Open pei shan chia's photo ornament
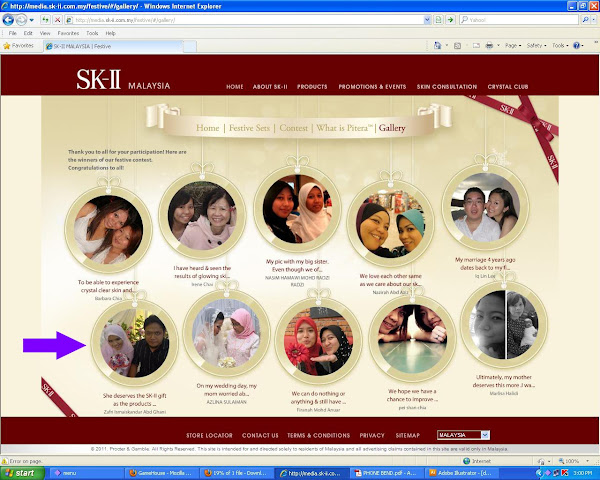The height and width of the screenshot is (480, 600). (x=412, y=338)
